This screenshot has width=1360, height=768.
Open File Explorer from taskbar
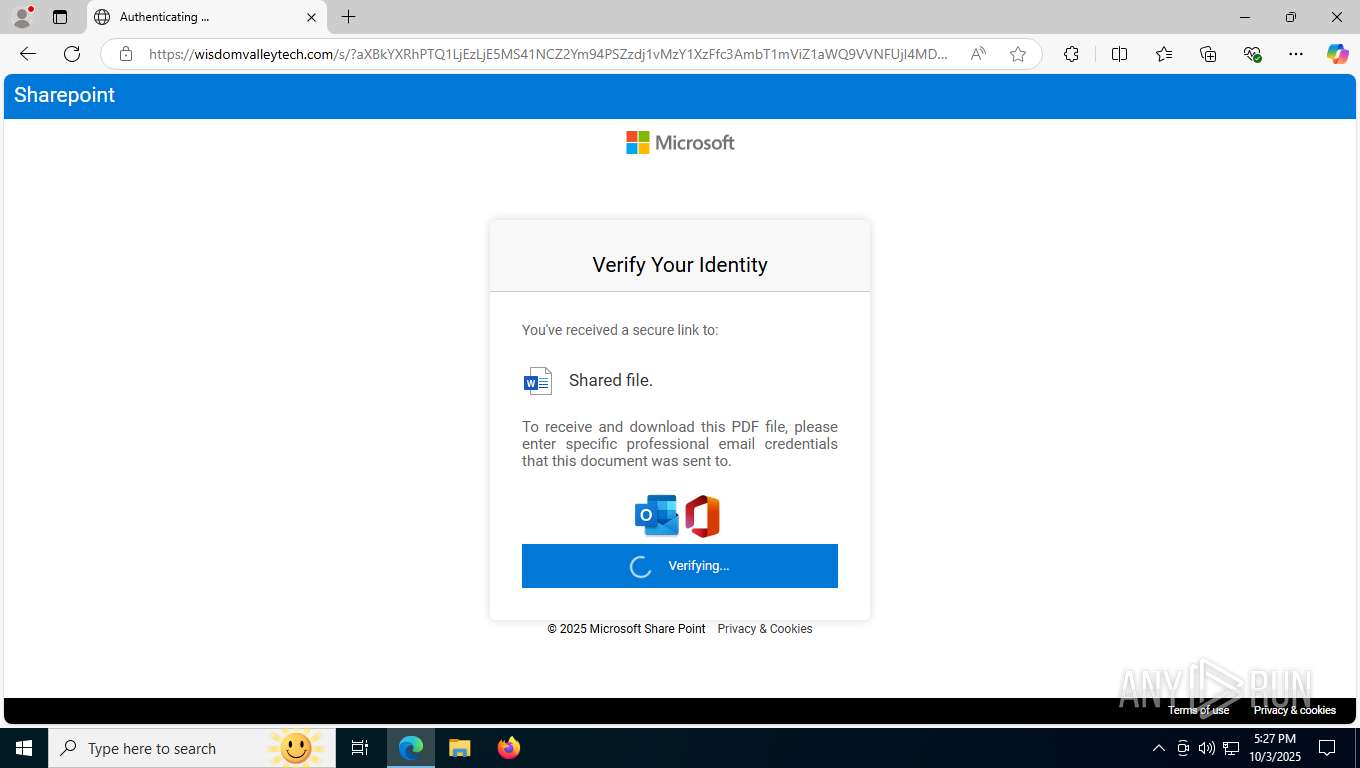click(x=459, y=748)
